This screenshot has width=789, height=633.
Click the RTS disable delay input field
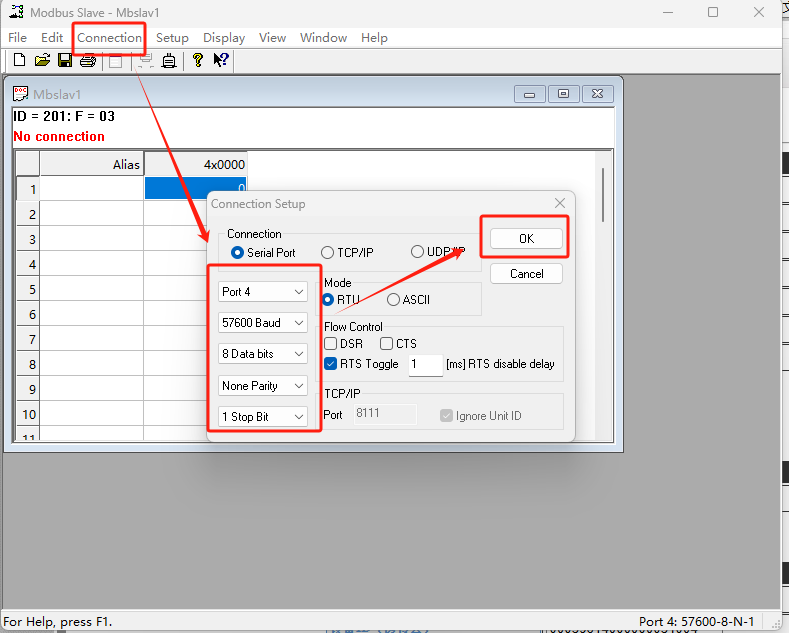coord(425,365)
